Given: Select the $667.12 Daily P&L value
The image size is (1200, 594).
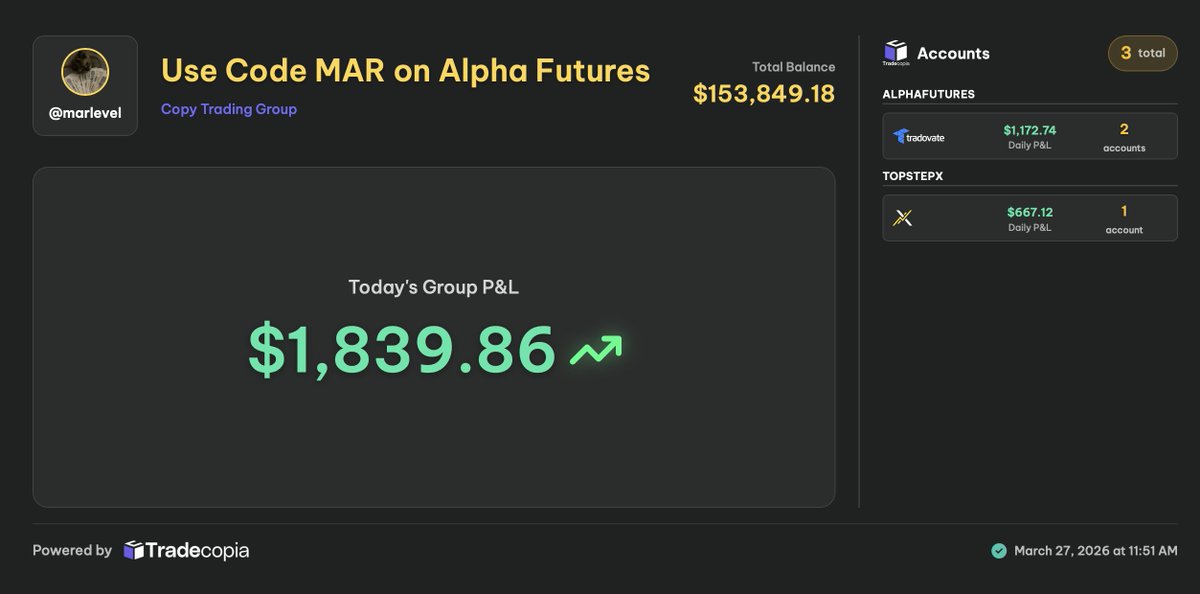Looking at the screenshot, I should point(1030,212).
